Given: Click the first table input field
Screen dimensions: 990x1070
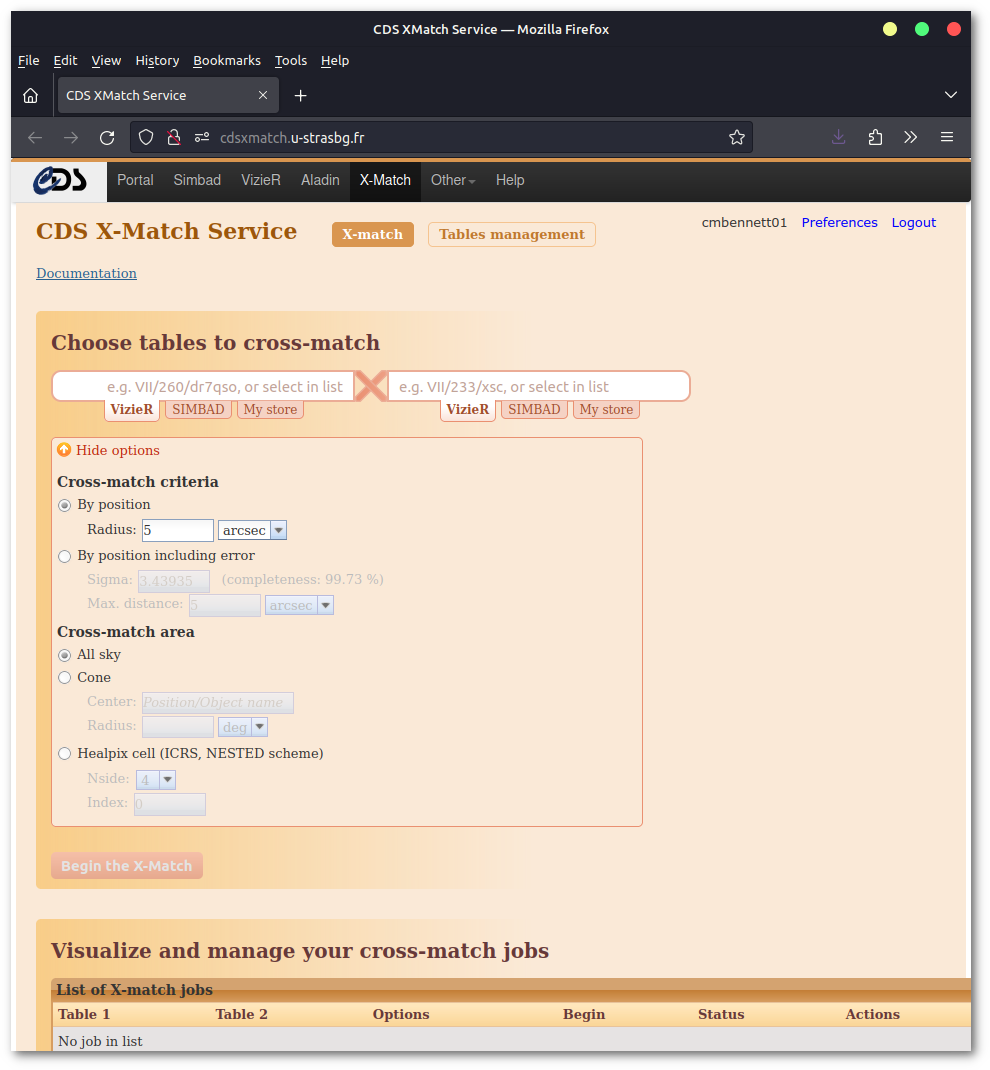Looking at the screenshot, I should point(203,386).
